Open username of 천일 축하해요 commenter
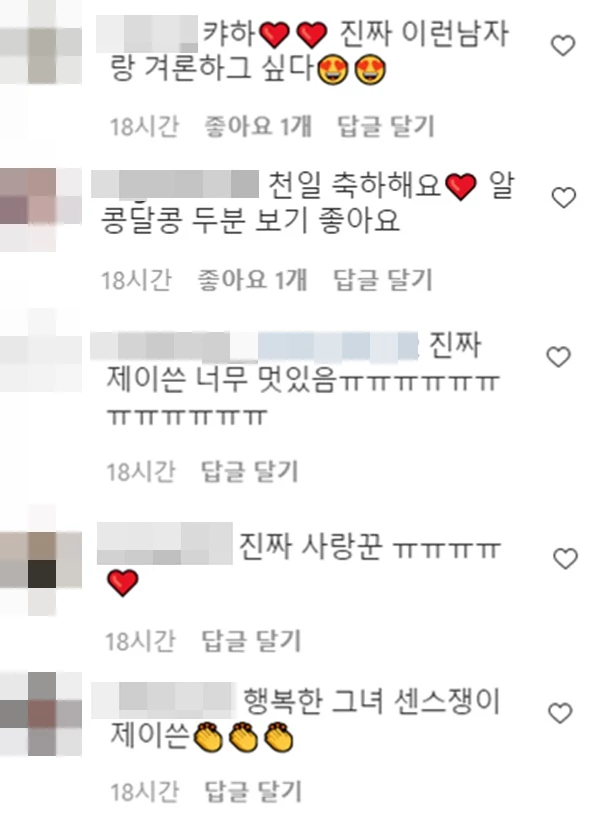Screen dimensions: 600x824 (x=175, y=184)
